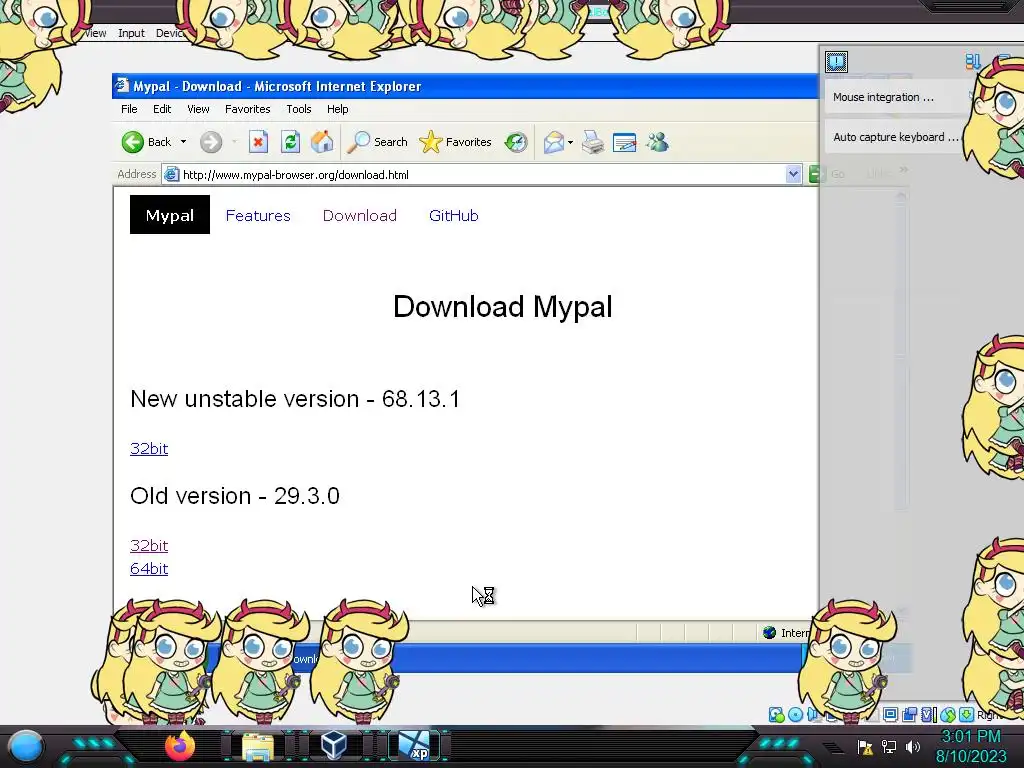Click the Auto capture keyboard notification
Image resolution: width=1024 pixels, height=768 pixels.
click(x=895, y=137)
